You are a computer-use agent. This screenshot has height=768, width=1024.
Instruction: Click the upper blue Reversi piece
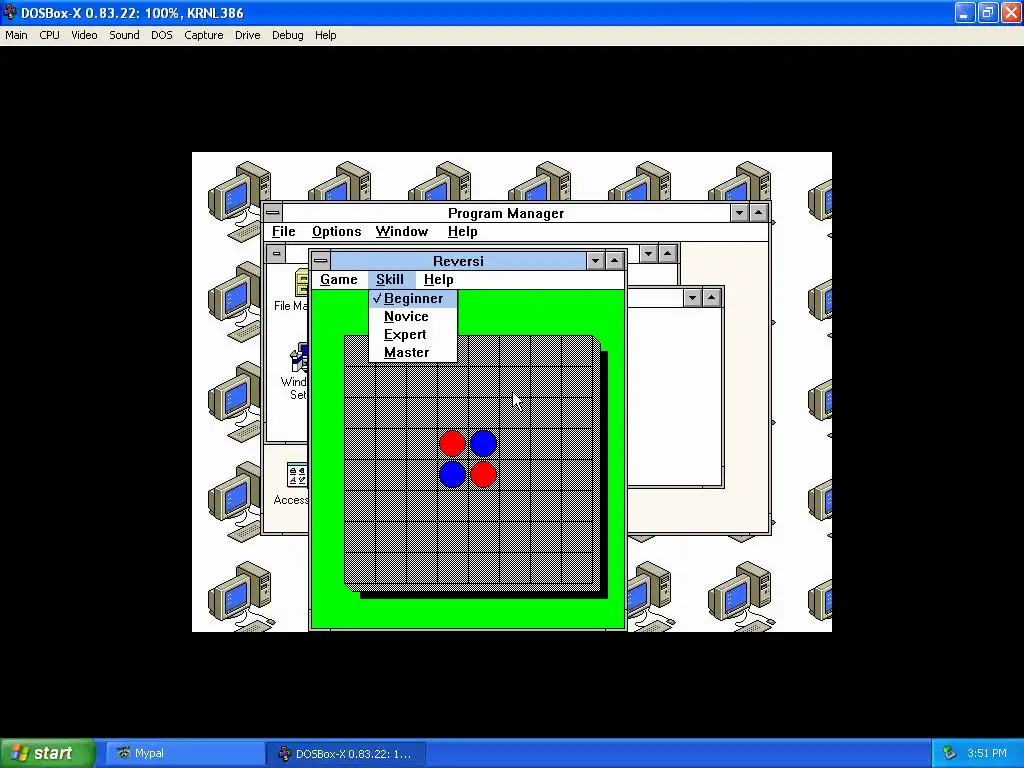pos(483,443)
